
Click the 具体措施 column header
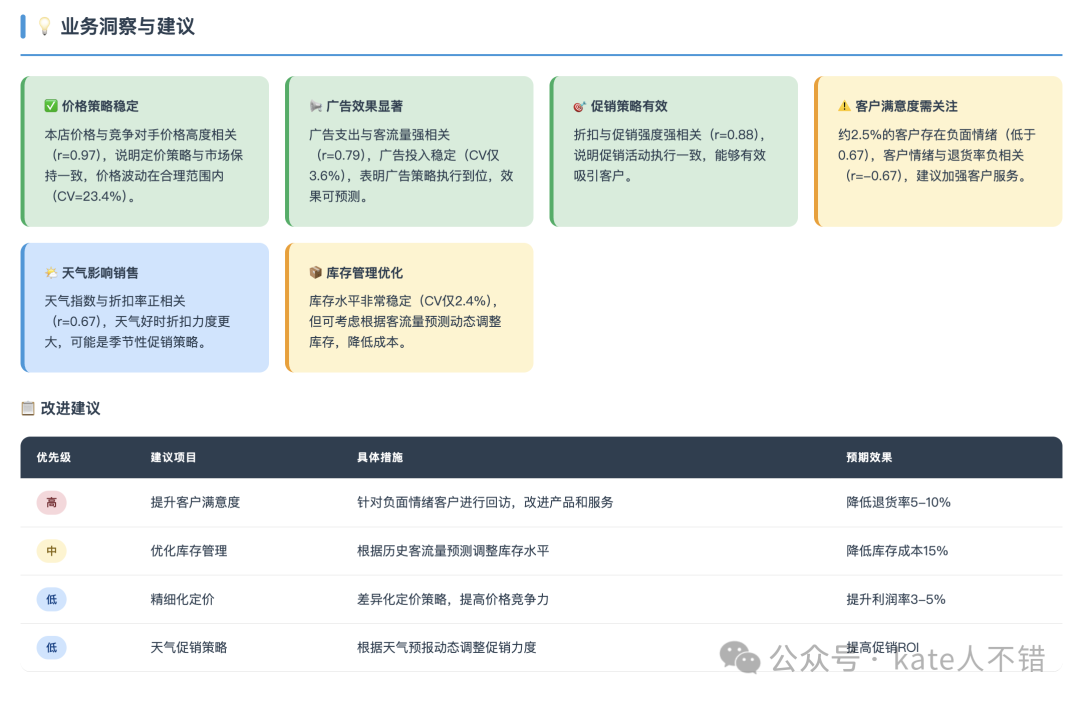point(379,457)
